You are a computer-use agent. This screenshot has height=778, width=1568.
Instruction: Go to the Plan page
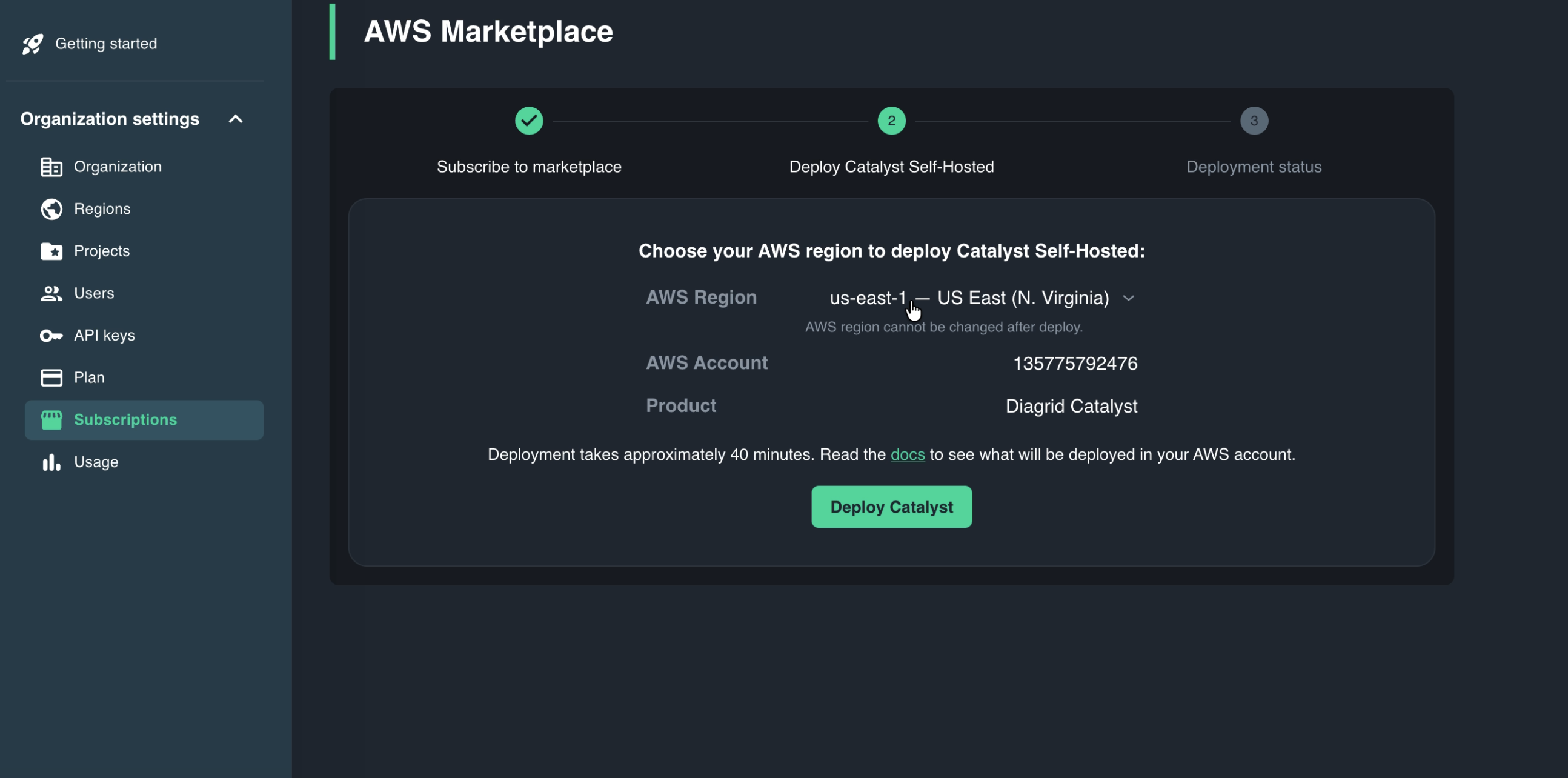tap(89, 377)
